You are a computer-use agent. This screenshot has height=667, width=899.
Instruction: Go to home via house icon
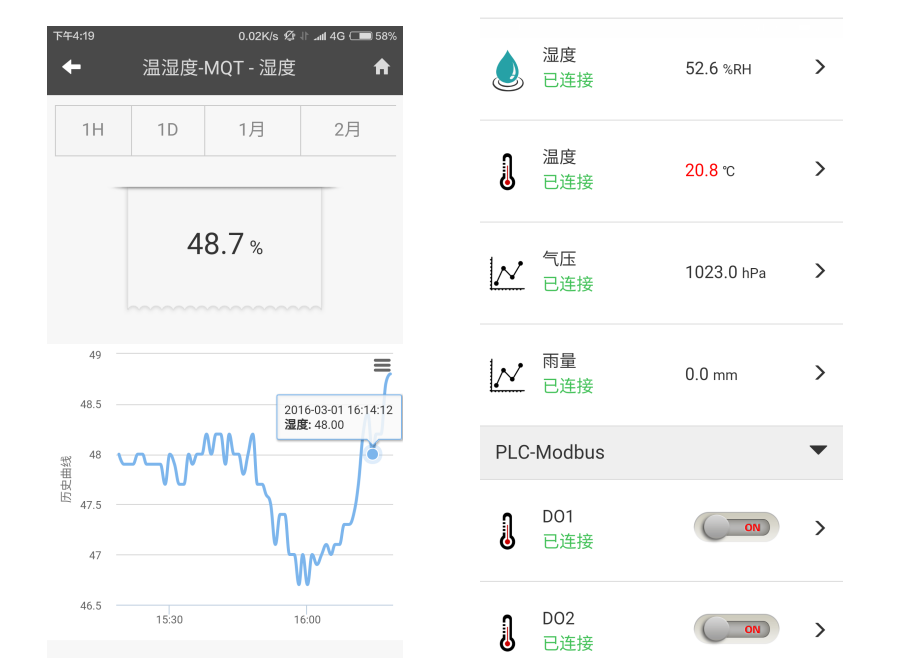point(381,67)
